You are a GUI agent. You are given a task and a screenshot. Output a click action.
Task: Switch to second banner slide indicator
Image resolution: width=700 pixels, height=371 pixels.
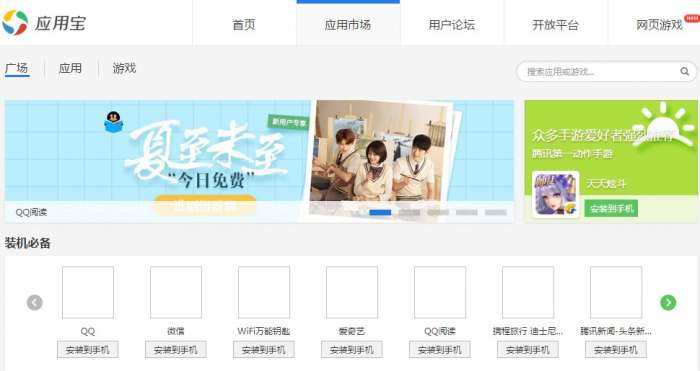(409, 213)
